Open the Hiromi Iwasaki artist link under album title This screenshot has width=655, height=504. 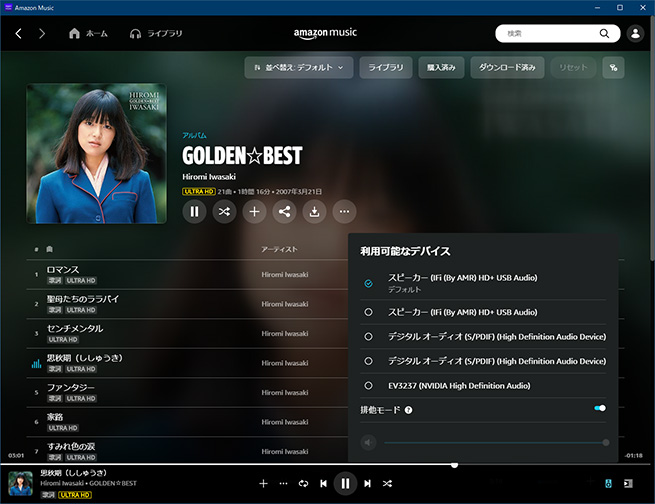click(x=209, y=177)
